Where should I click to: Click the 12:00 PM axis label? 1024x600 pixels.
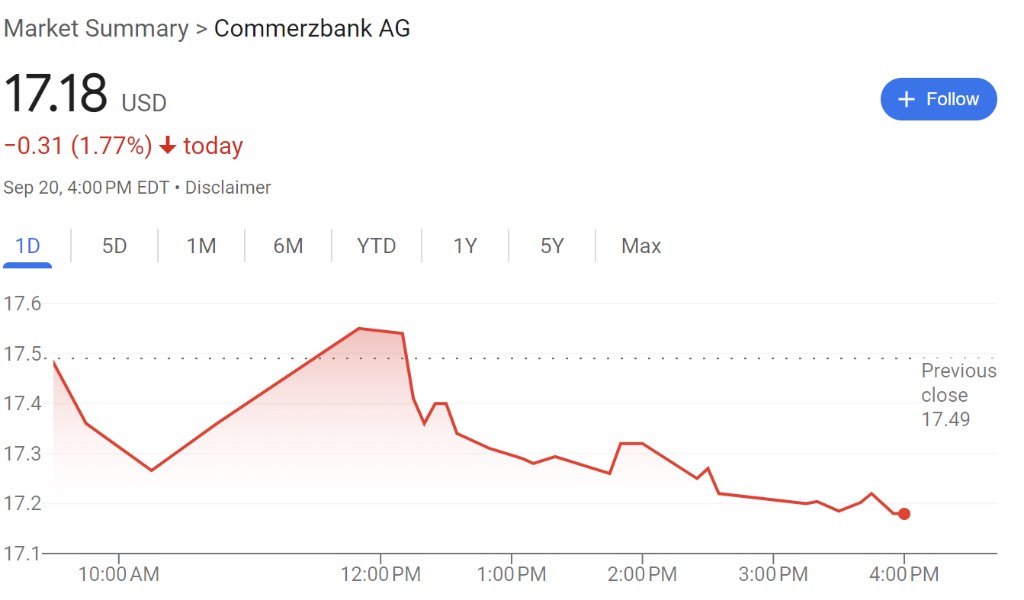click(380, 574)
